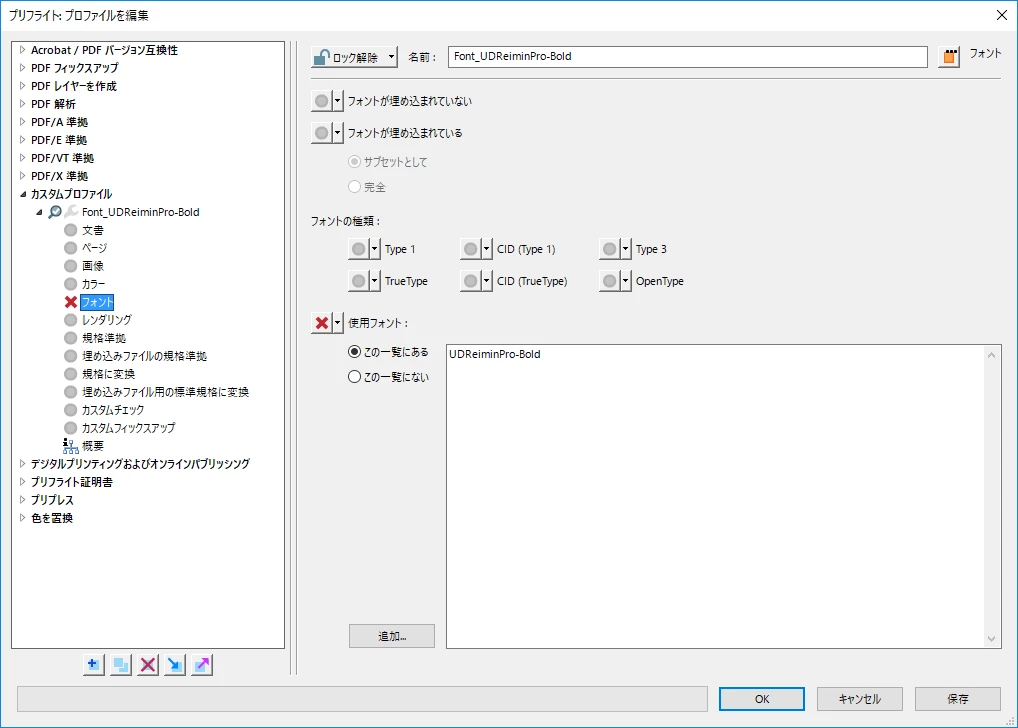Click the red X delete profile icon
The image size is (1018, 728).
pos(148,664)
